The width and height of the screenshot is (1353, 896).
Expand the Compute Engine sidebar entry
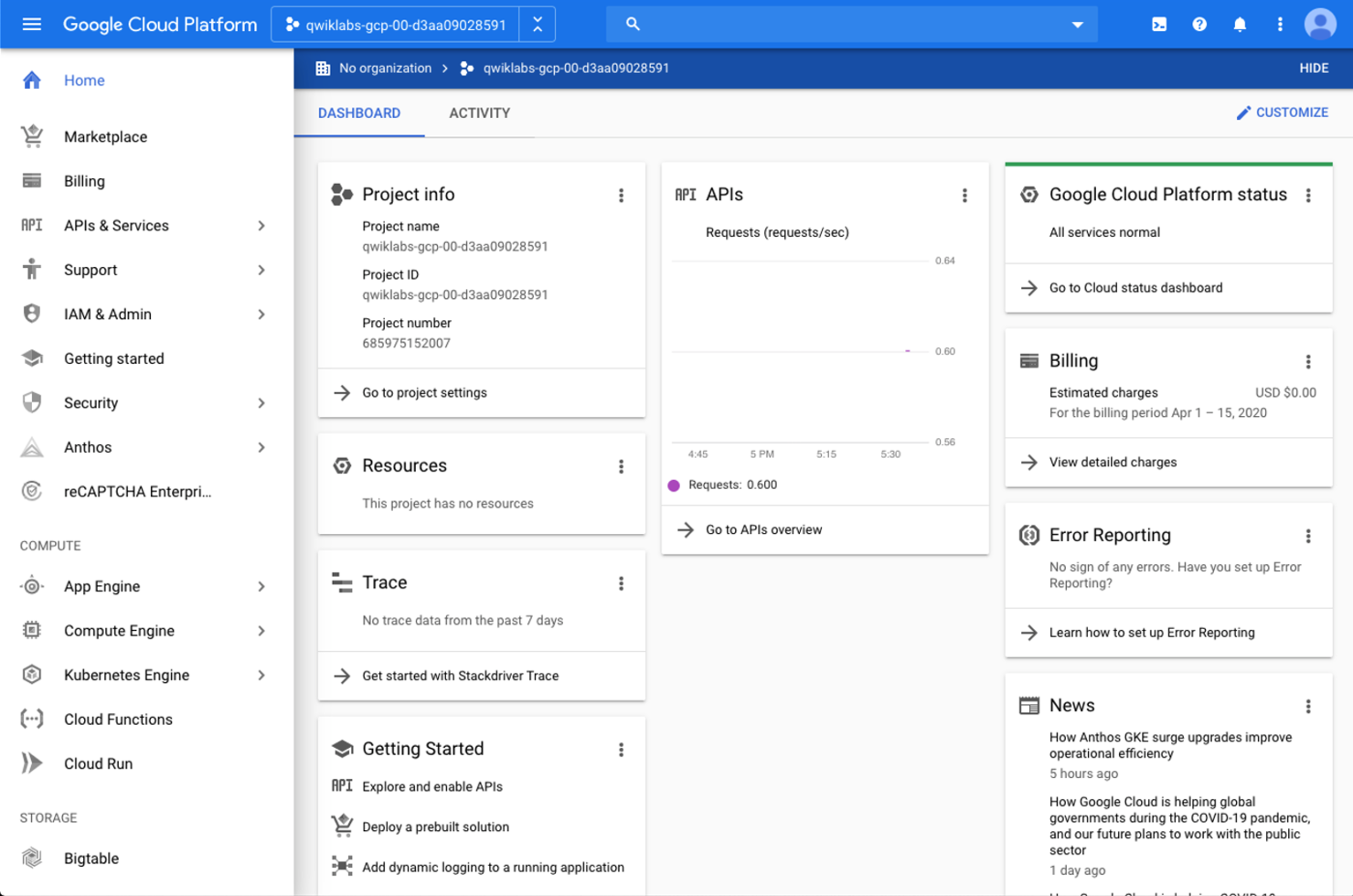[x=263, y=631]
